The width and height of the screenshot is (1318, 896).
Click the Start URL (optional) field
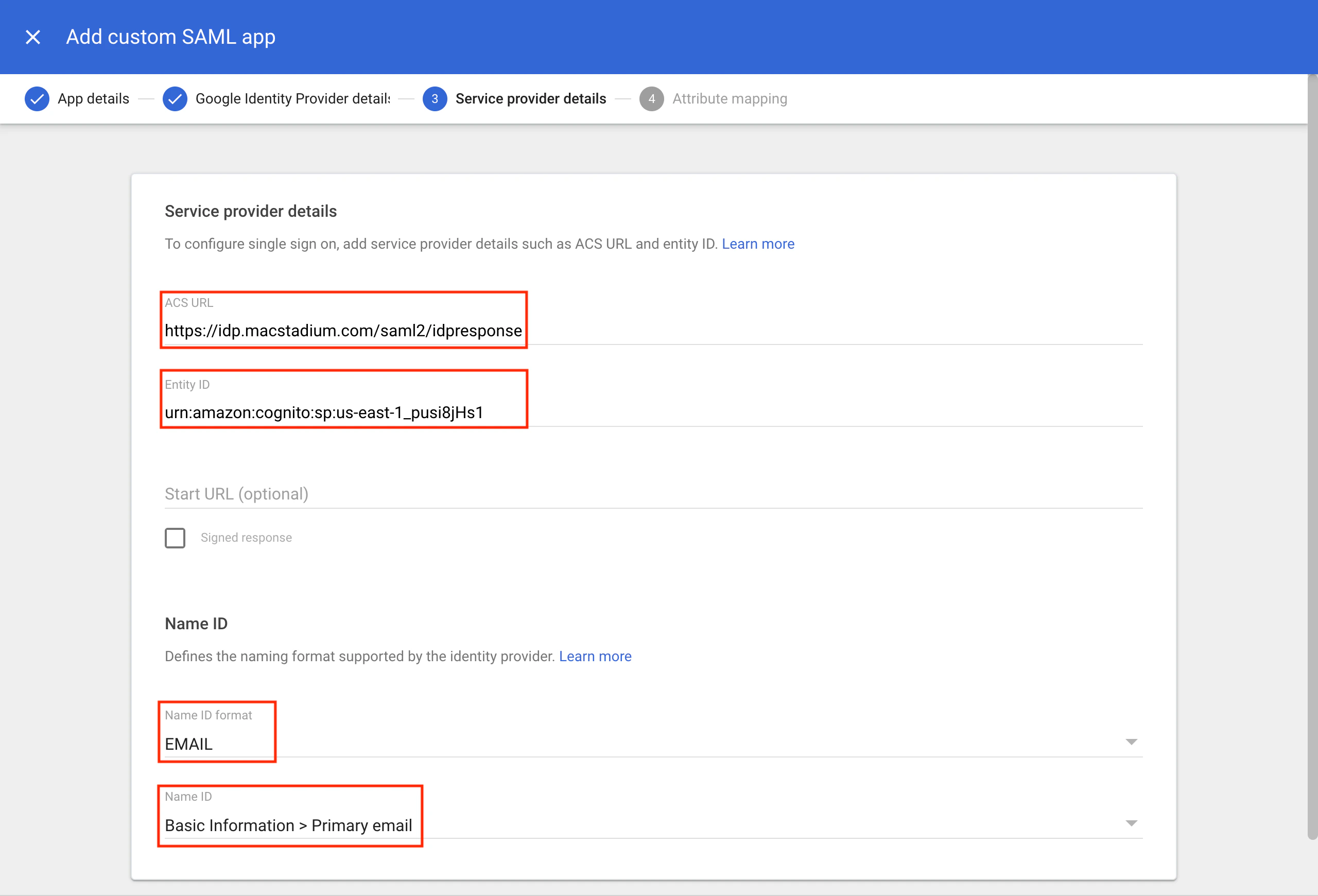(x=652, y=494)
